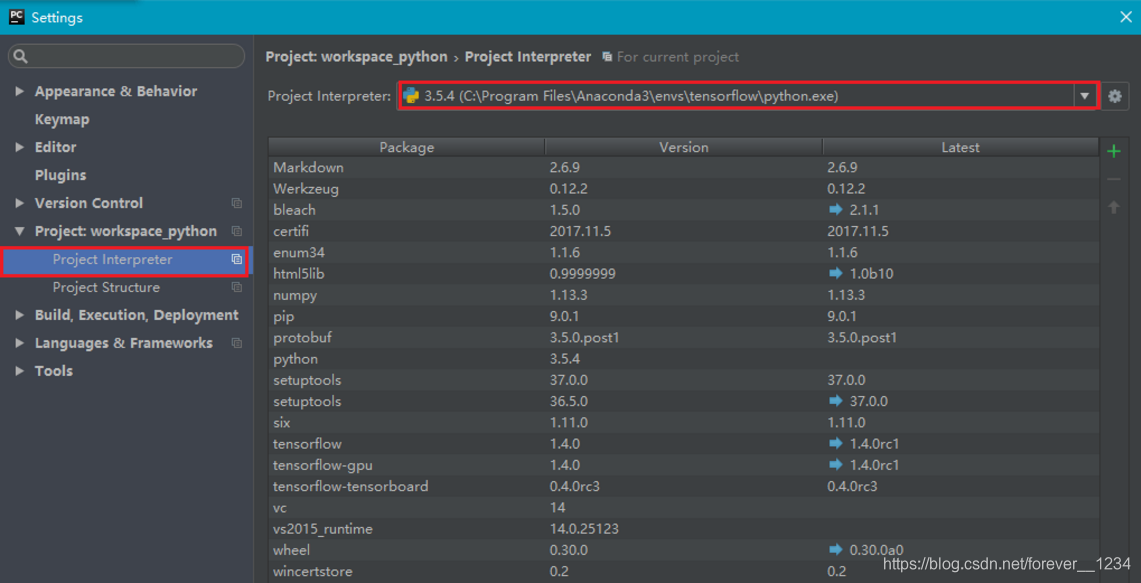The height and width of the screenshot is (583, 1141).
Task: Select the six package row
Action: [683, 422]
